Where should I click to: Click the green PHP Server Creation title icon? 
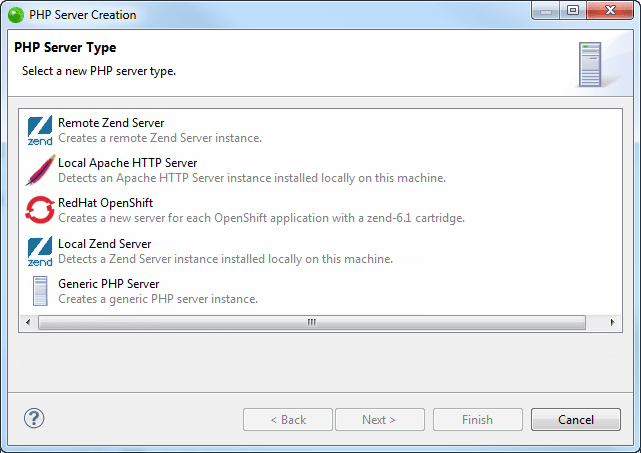pyautogui.click(x=16, y=15)
